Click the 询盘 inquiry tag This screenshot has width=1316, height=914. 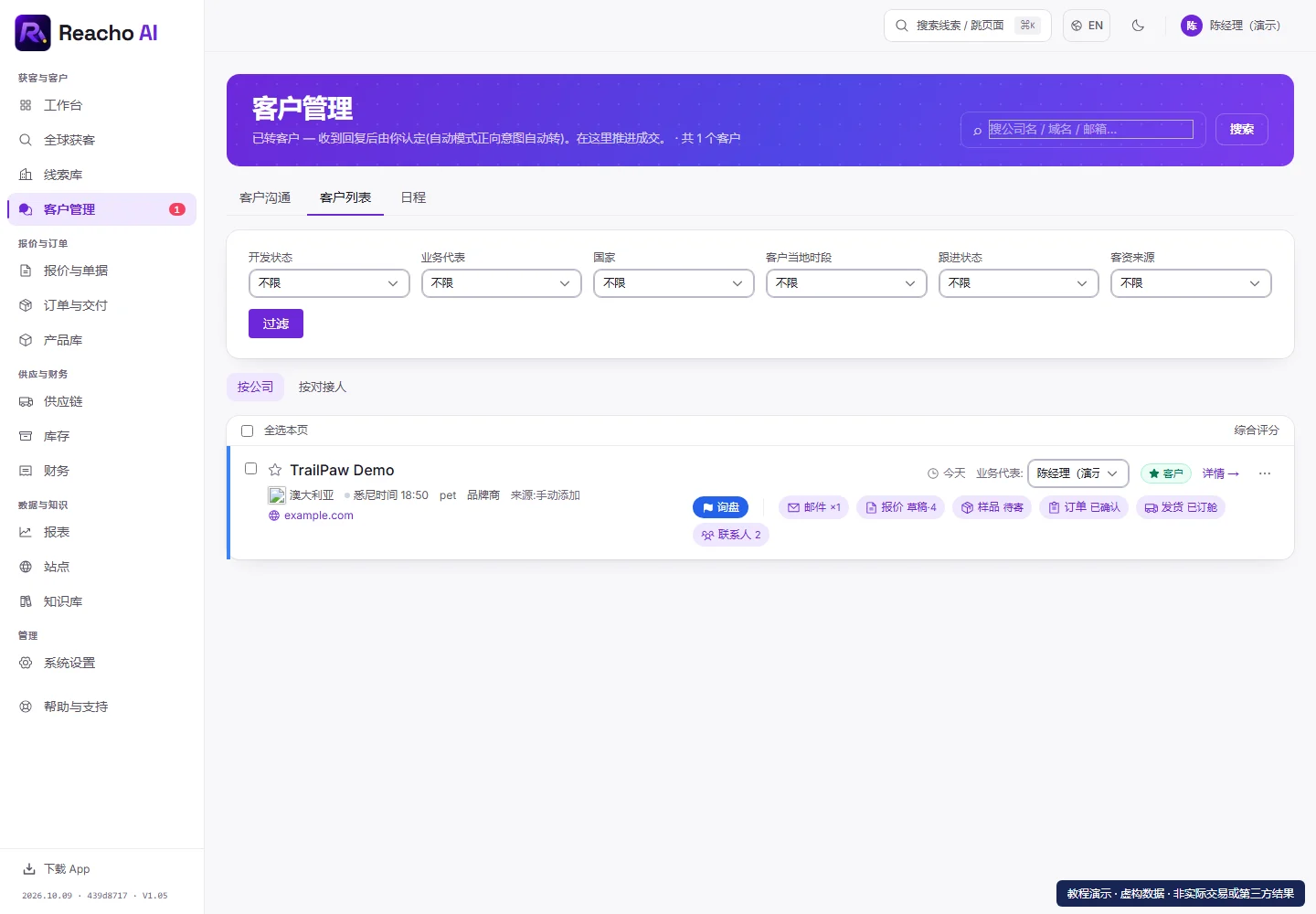(x=721, y=507)
